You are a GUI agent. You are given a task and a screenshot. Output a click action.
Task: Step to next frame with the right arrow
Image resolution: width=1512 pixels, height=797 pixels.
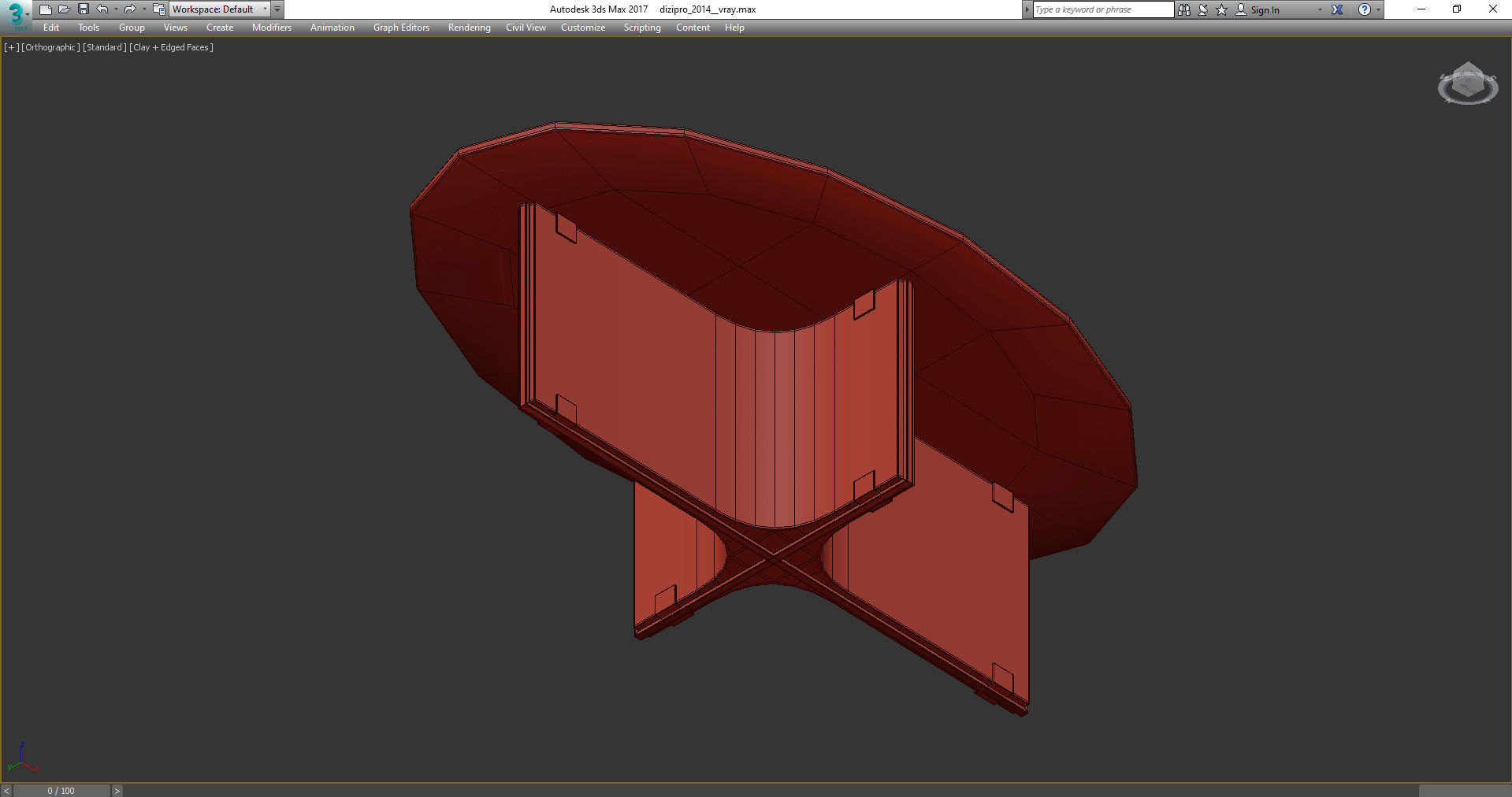pos(117,791)
